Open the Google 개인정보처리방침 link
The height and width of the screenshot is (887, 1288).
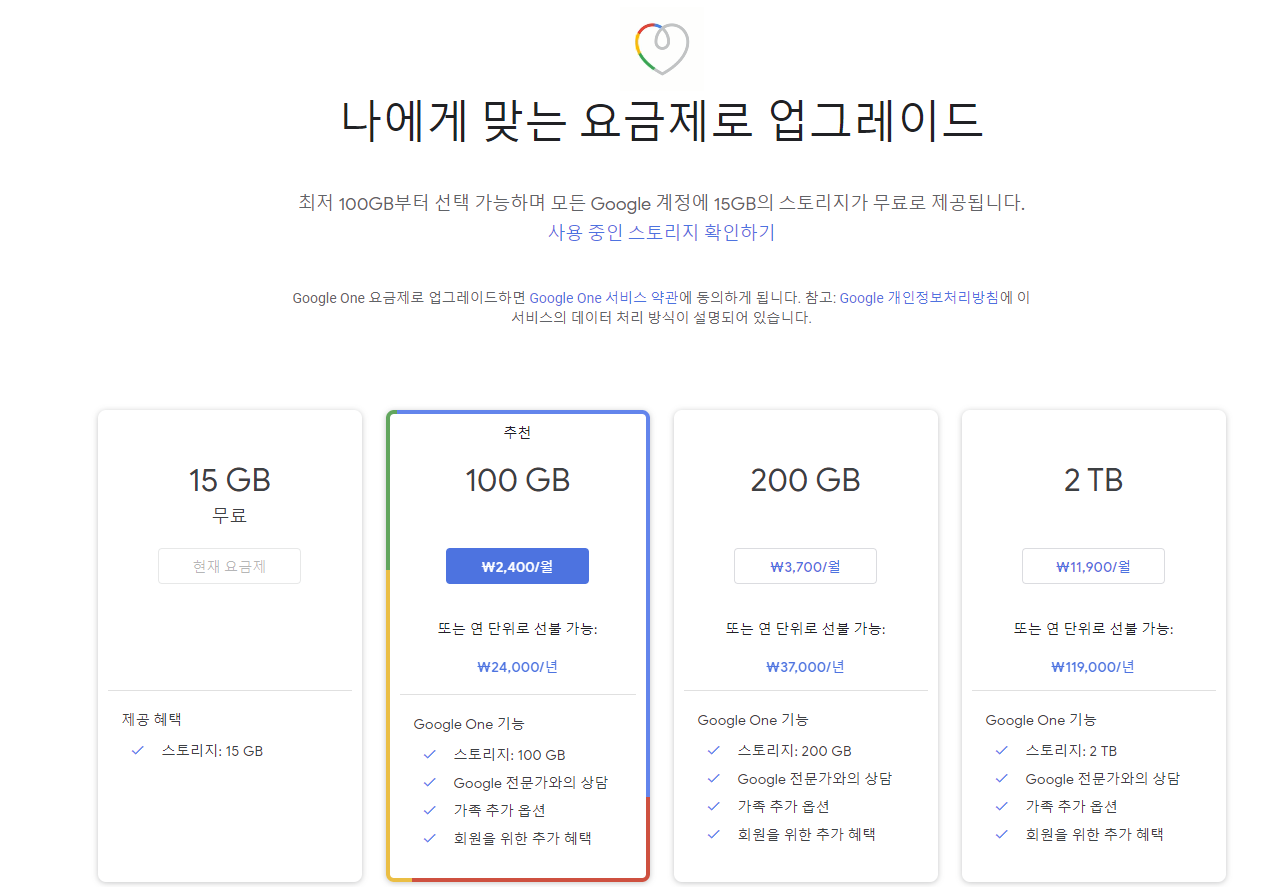click(919, 298)
